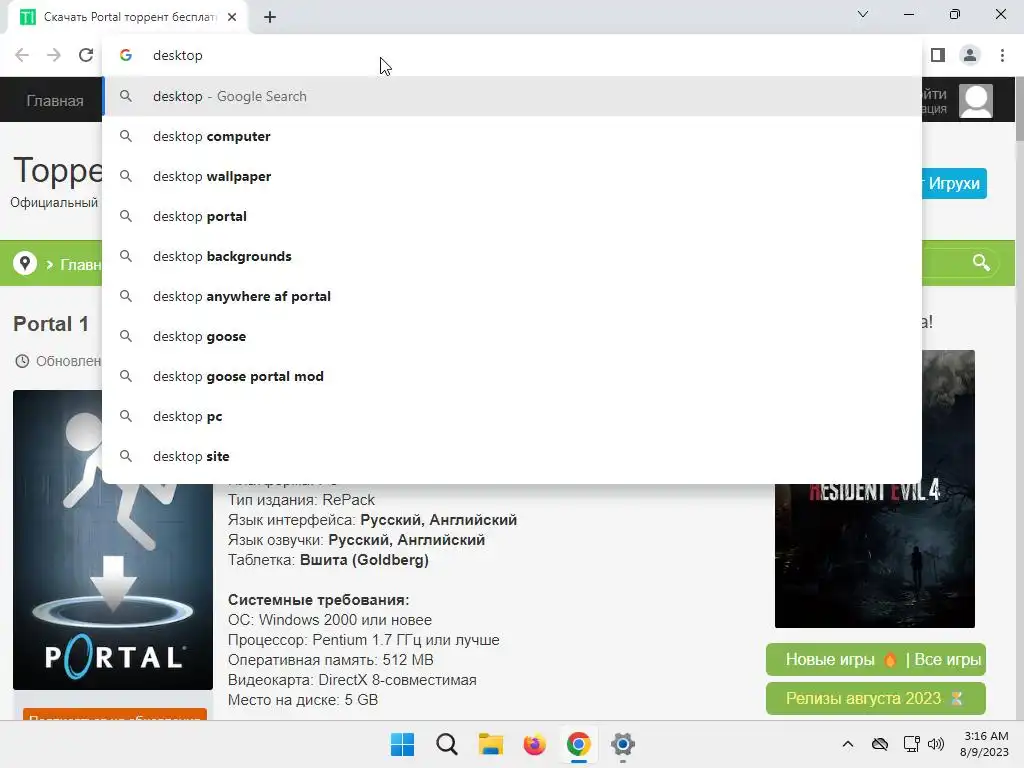1024x768 pixels.
Task: Open Settings gear in taskbar
Action: point(622,744)
